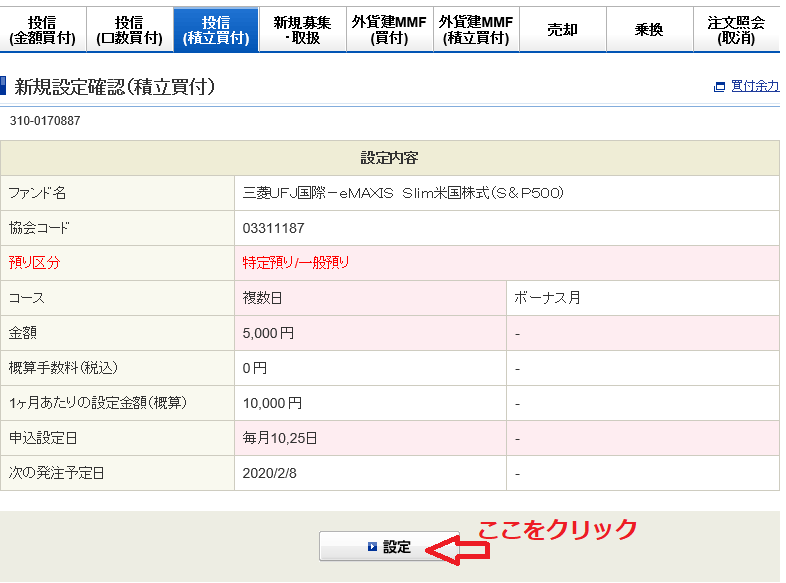Screen dimensions: 786x583
Task: Switch to the 投信(口数買付) tab
Action: (x=130, y=30)
